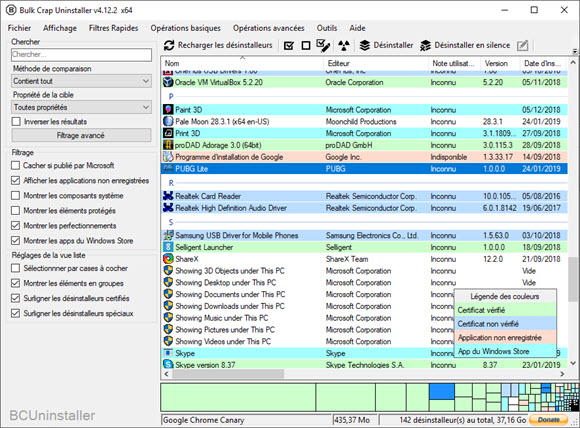The image size is (580, 428).
Task: Click the Realtek High Definition Audio Driver icon
Action: tap(168, 208)
